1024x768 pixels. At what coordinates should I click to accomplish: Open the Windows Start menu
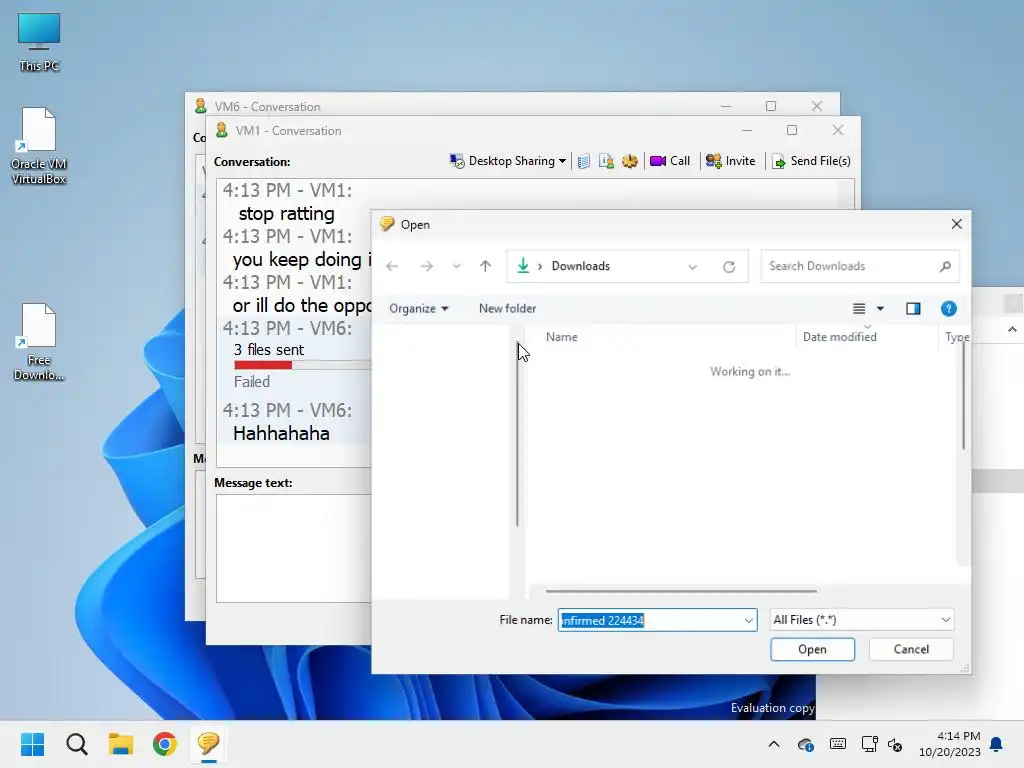pyautogui.click(x=33, y=744)
